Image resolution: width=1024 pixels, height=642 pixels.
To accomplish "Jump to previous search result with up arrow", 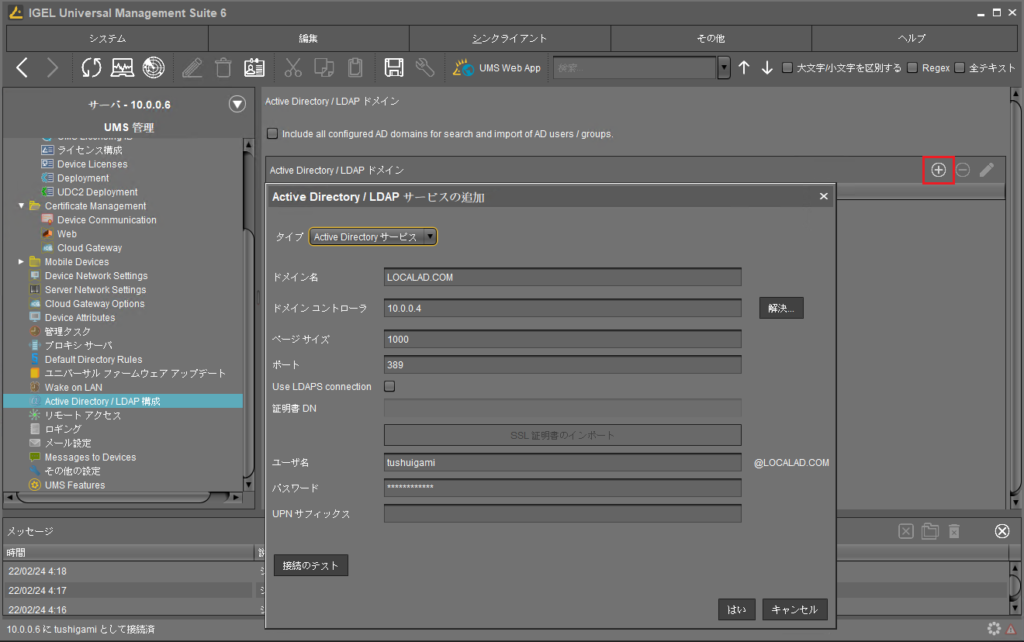I will click(744, 68).
